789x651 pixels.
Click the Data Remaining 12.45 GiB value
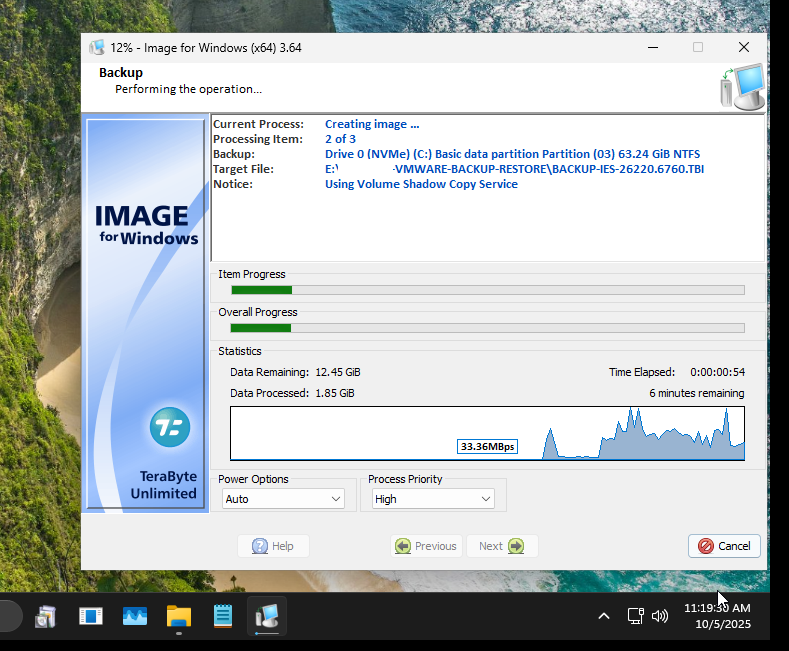click(338, 372)
